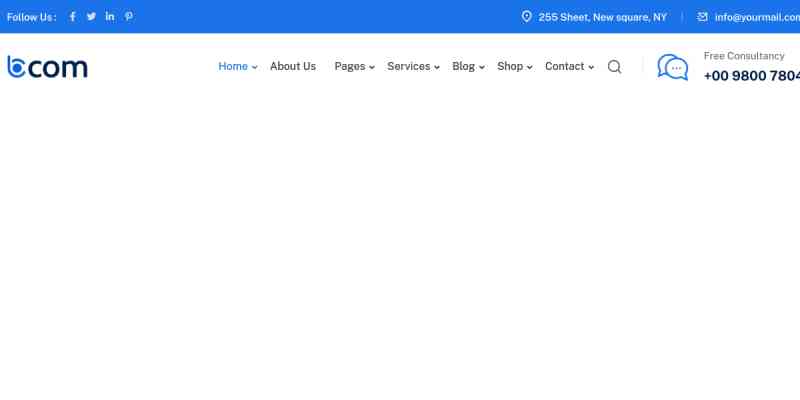Click the Free Consultancy text

click(744, 56)
